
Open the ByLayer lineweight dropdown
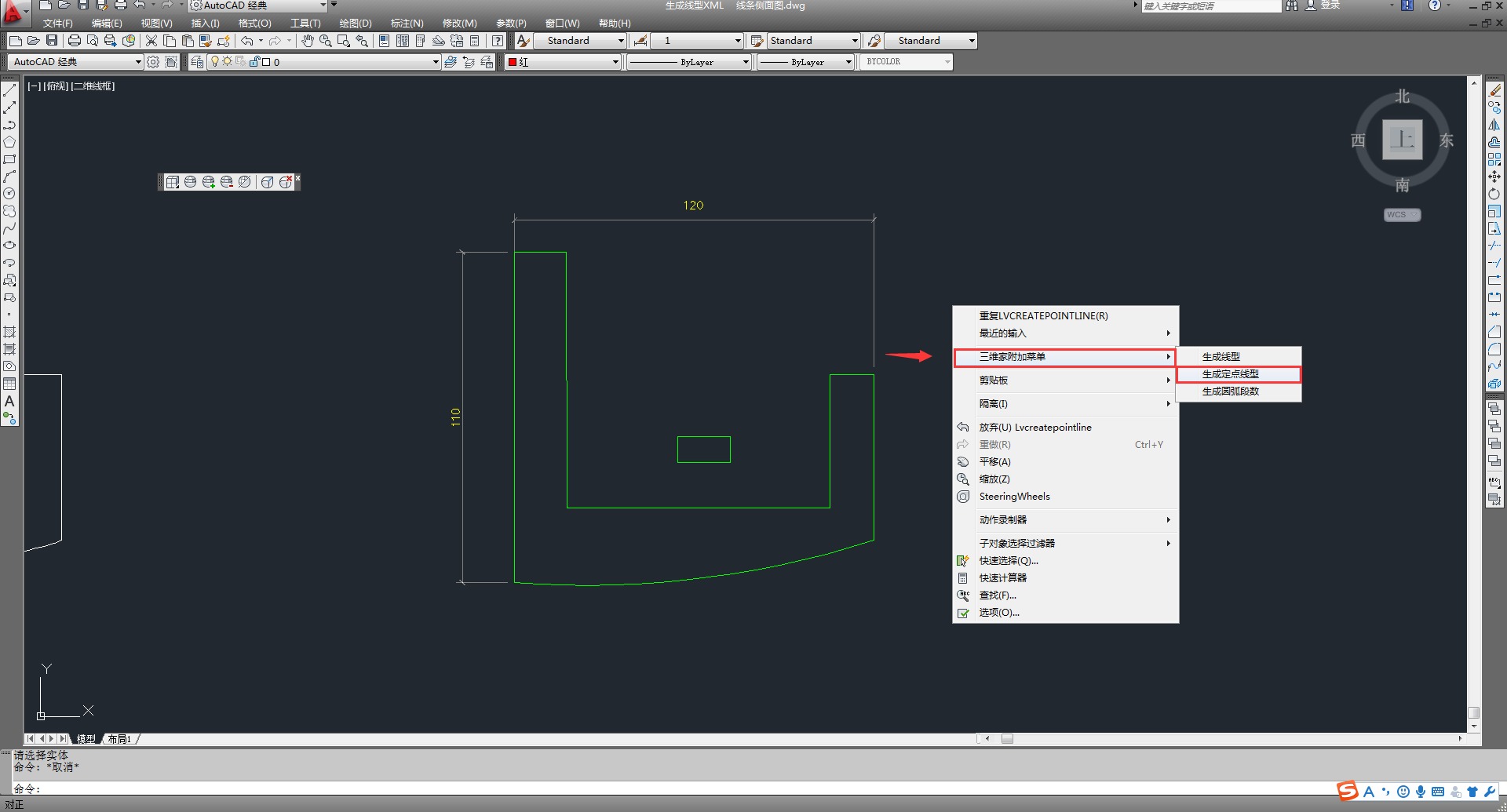pyautogui.click(x=805, y=62)
